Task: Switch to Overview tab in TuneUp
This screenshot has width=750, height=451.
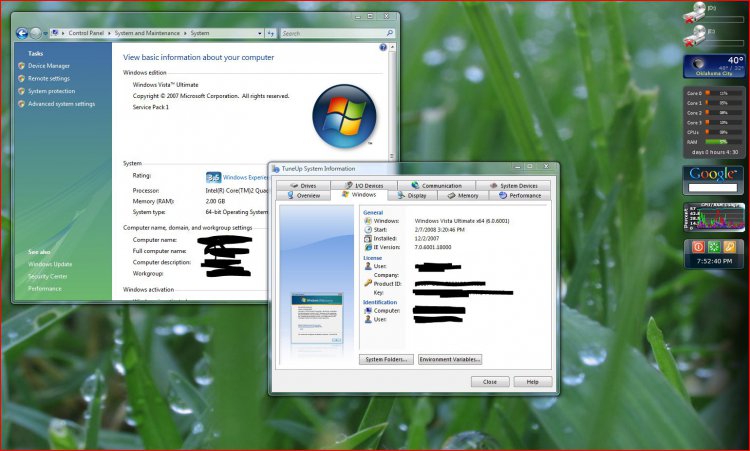Action: pos(303,196)
